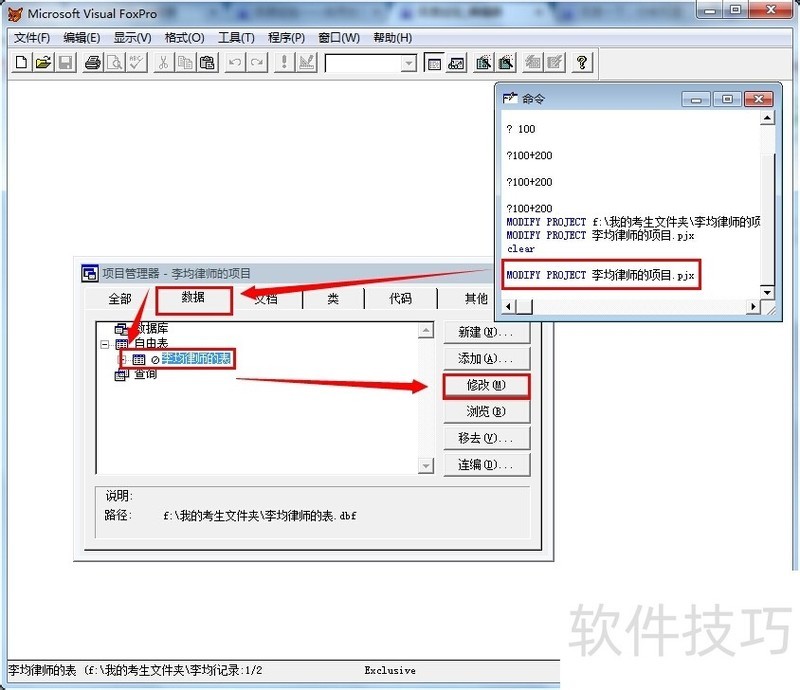Click the Run exclamation mark icon
800x690 pixels.
click(x=284, y=62)
